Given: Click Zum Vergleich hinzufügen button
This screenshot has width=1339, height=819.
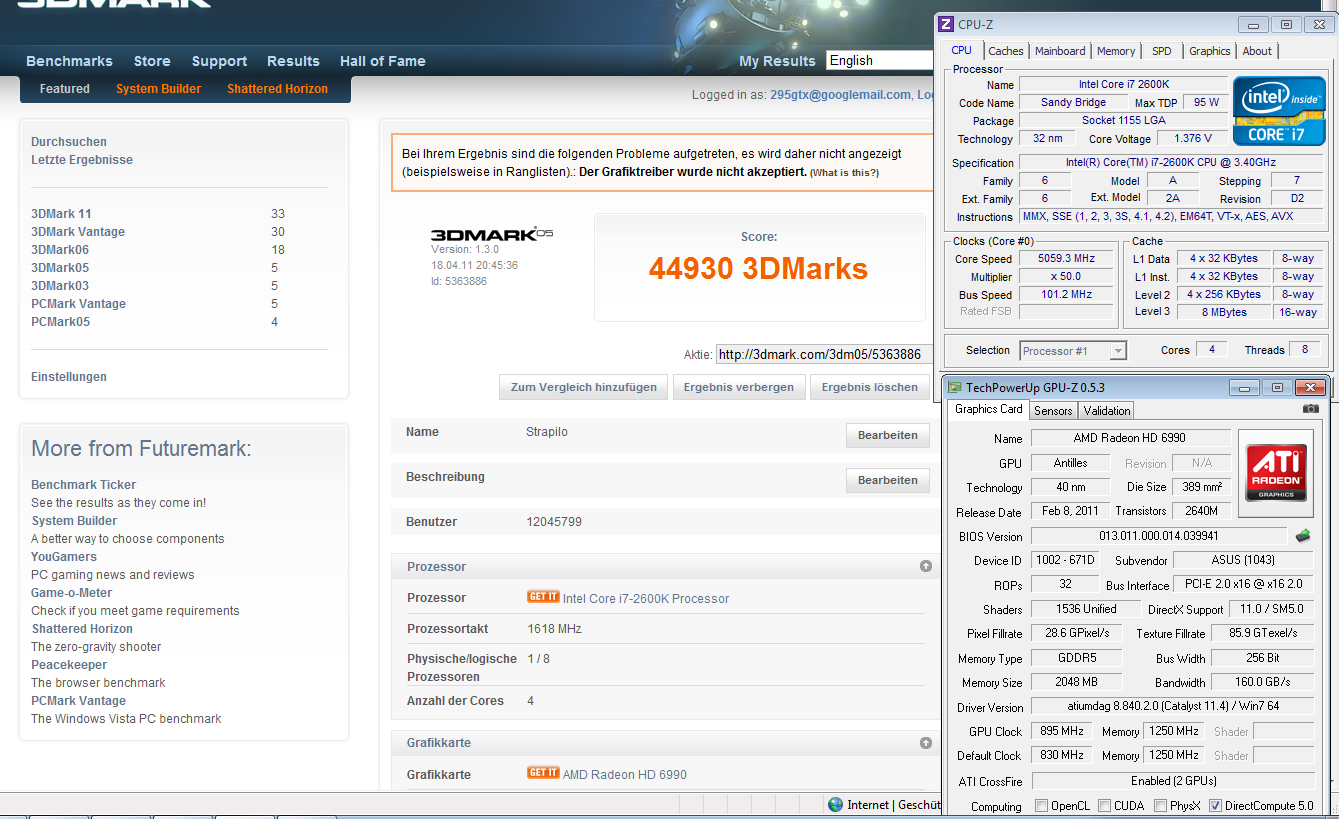Looking at the screenshot, I should [584, 387].
